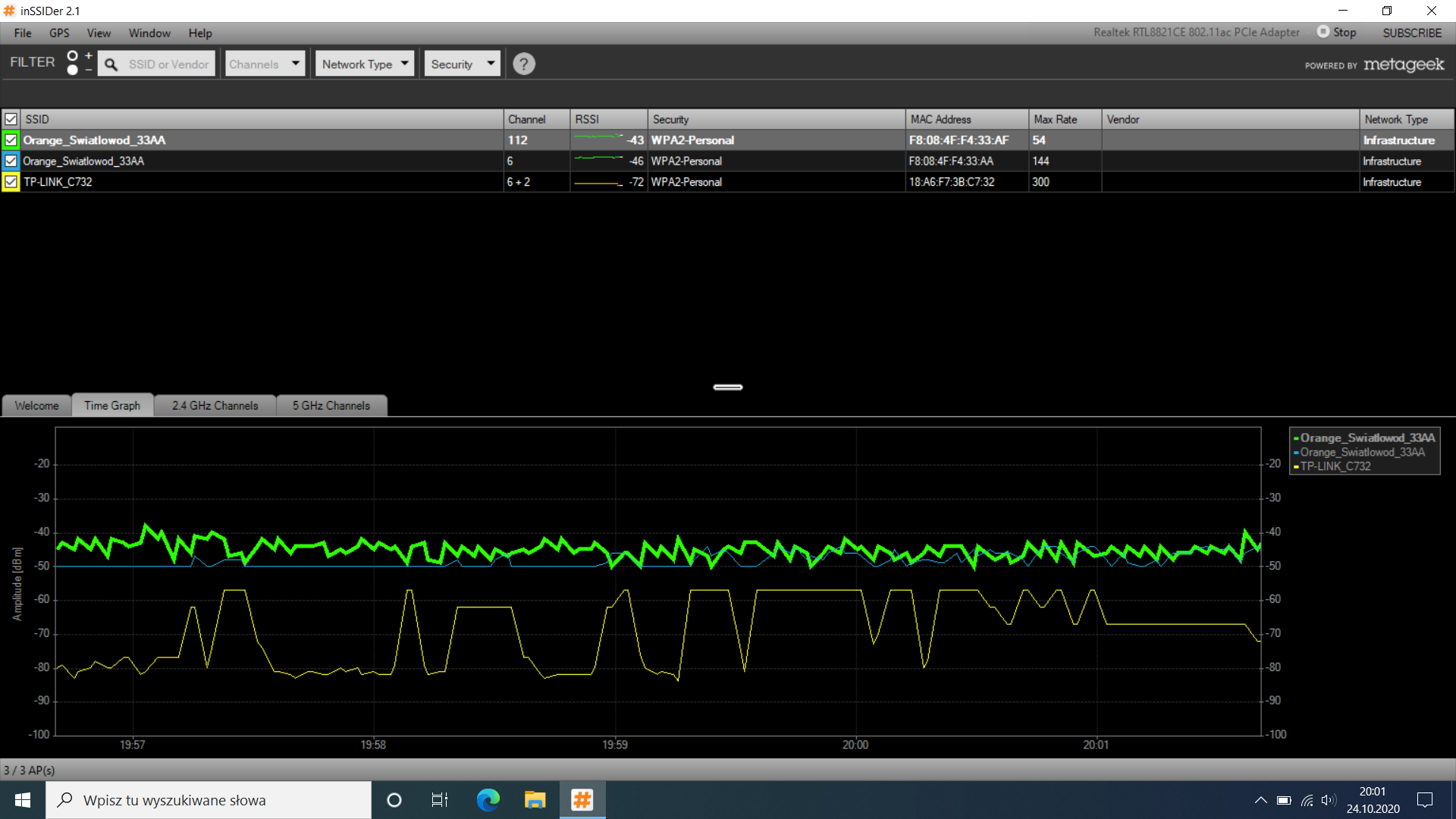Image resolution: width=1456 pixels, height=819 pixels.
Task: Open the File menu
Action: coord(23,33)
